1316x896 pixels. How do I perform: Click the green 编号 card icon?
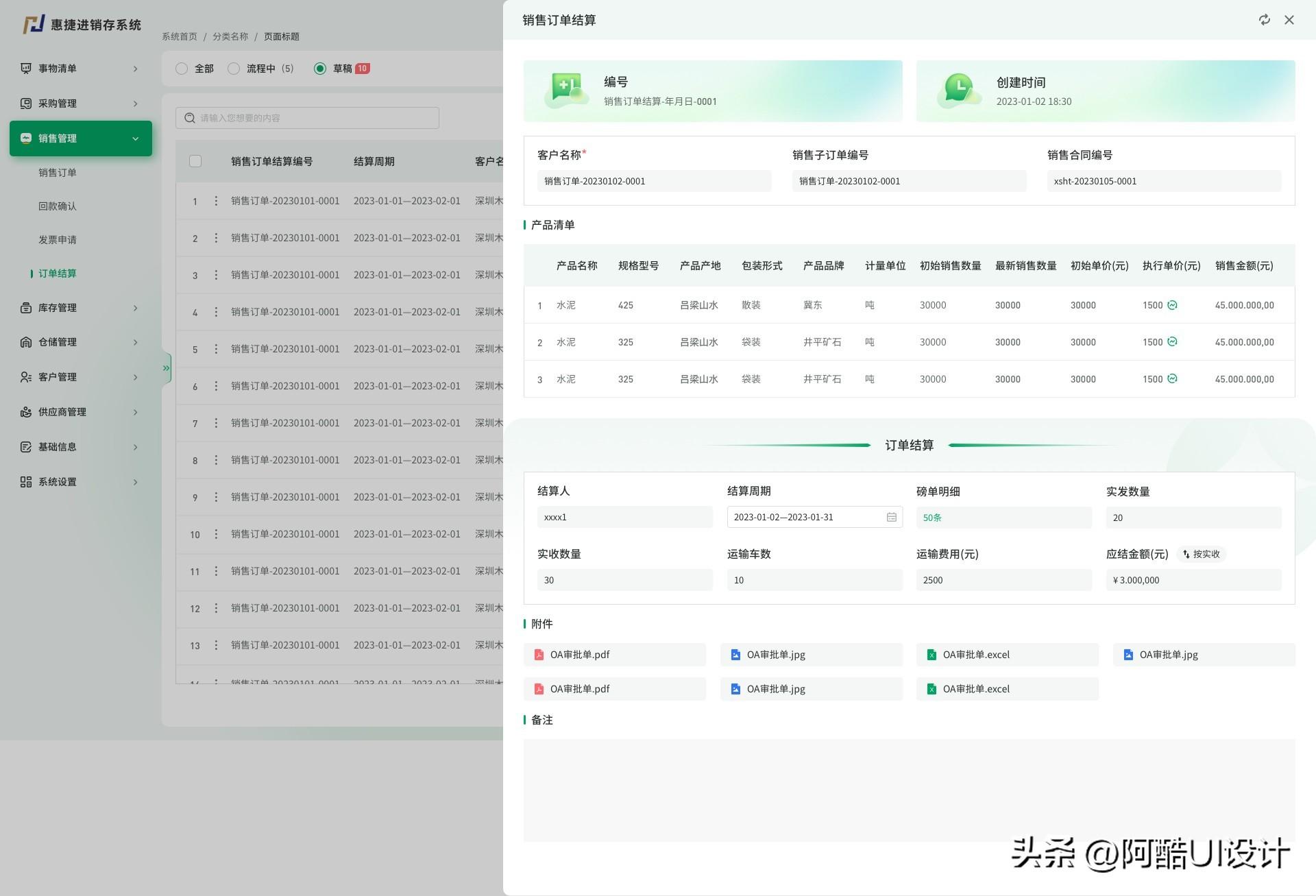click(x=566, y=90)
